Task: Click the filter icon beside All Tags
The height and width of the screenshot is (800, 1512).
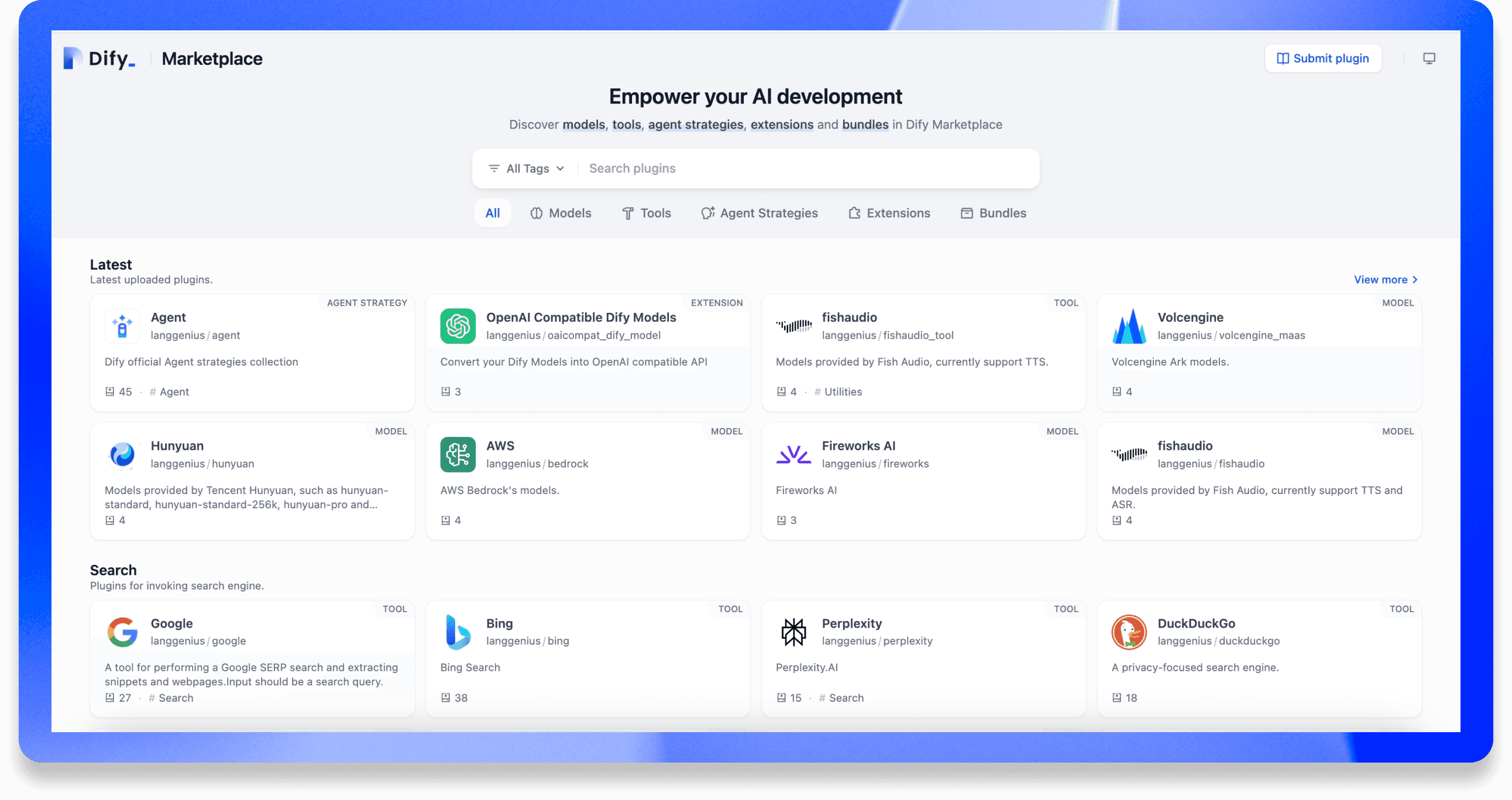Action: (494, 169)
